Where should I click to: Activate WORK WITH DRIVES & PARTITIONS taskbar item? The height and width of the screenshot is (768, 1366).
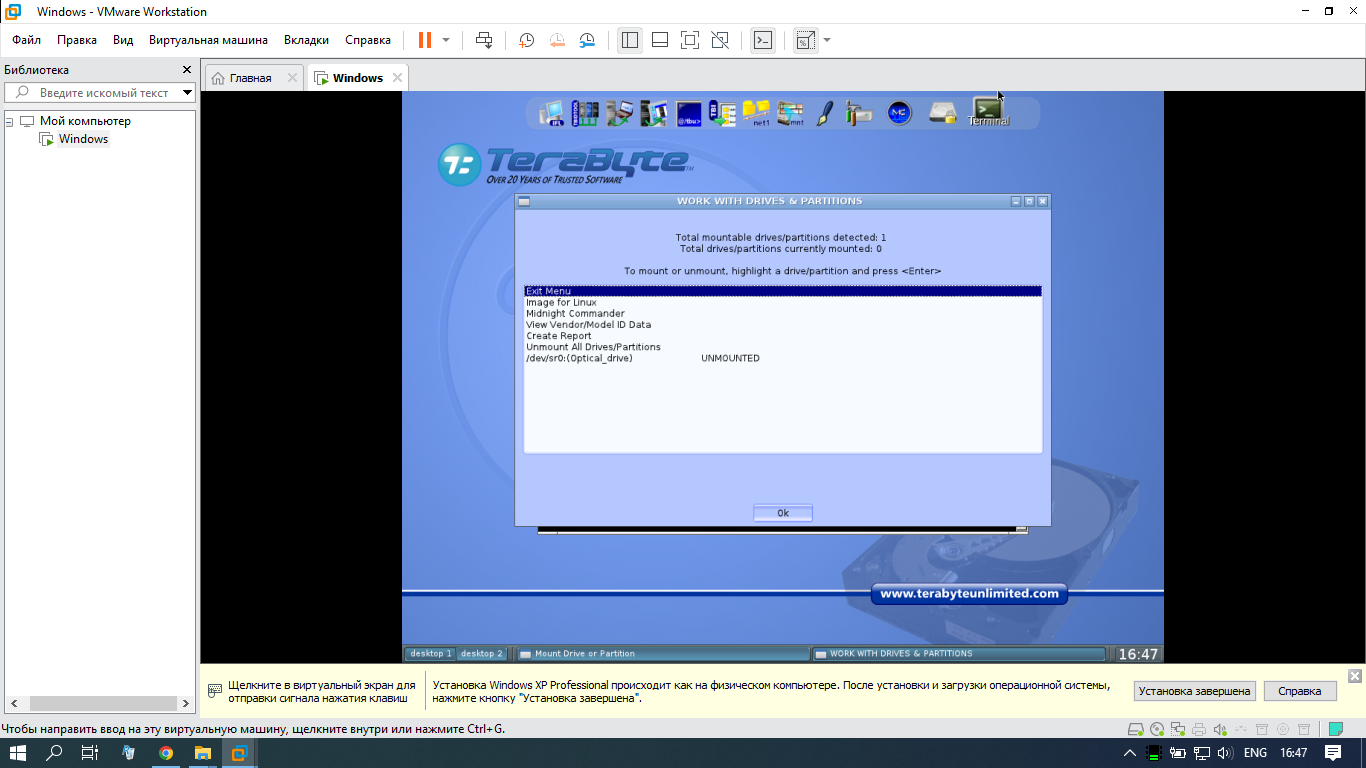tap(959, 654)
